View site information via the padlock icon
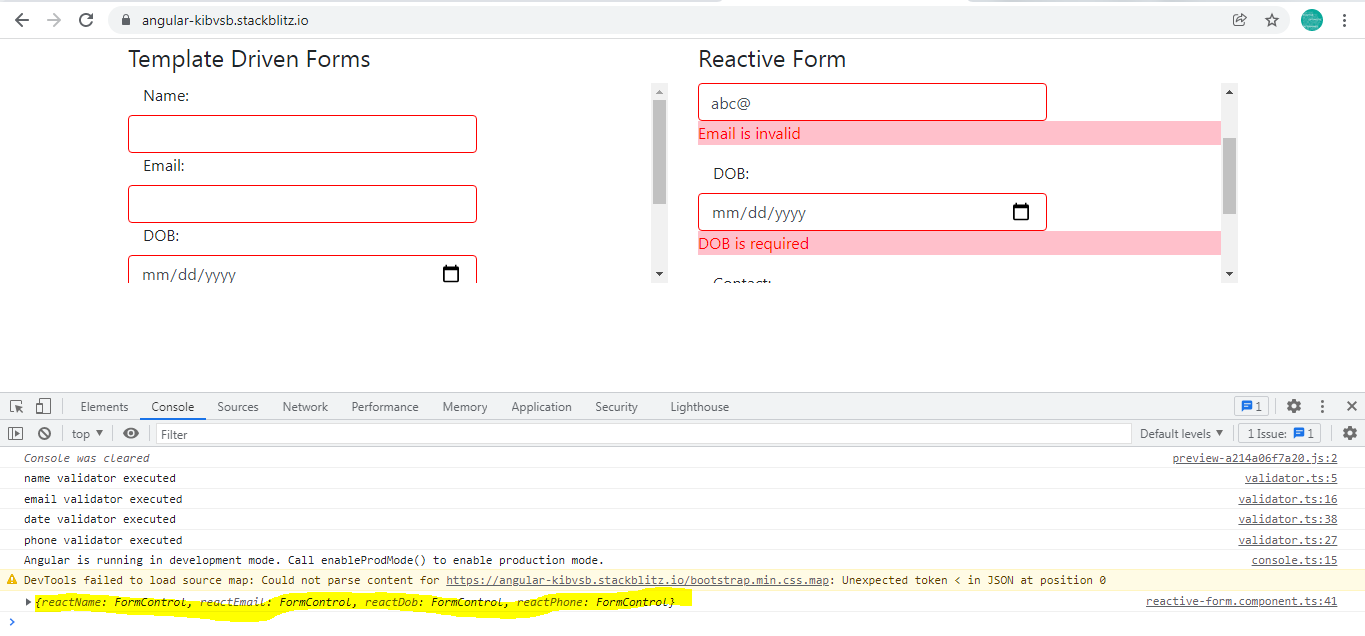The height and width of the screenshot is (636, 1365). click(125, 19)
